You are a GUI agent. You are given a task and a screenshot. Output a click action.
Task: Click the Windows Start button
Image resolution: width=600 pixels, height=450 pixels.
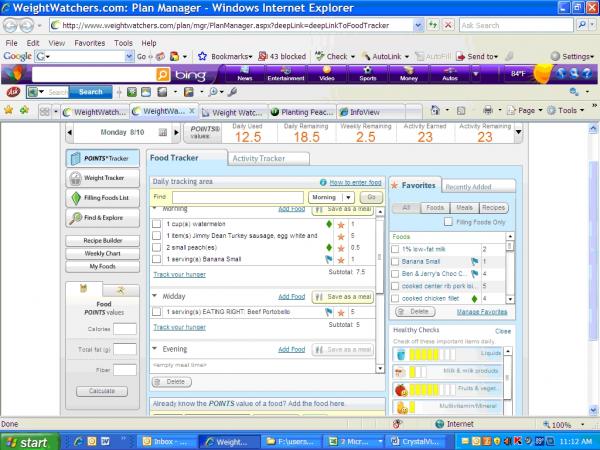click(30, 442)
